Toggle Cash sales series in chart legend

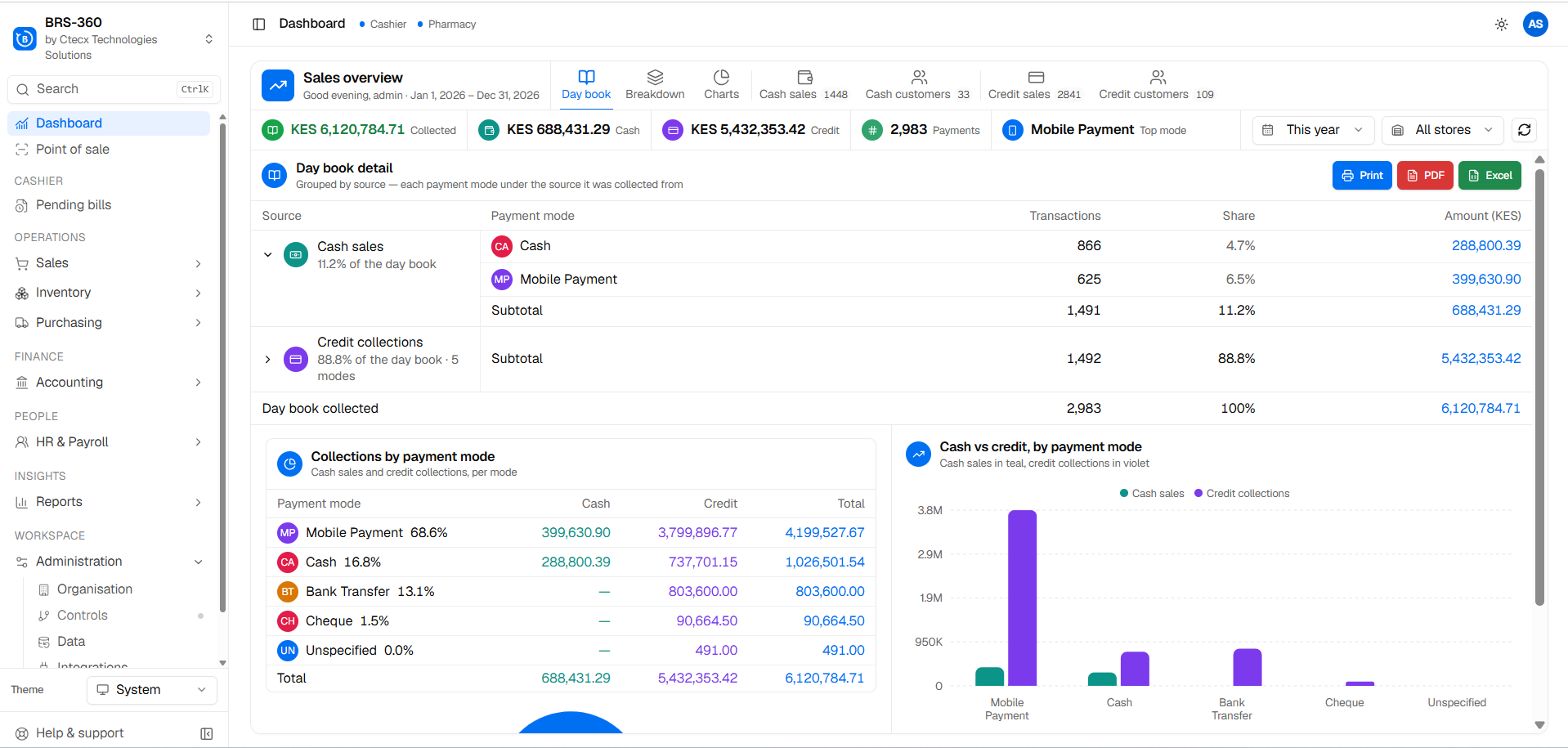[1152, 494]
